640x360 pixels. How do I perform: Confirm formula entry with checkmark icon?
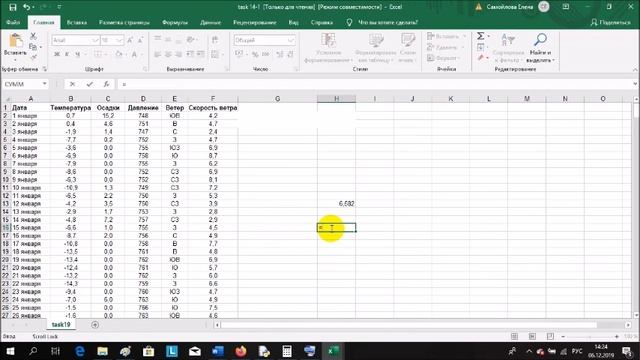click(x=90, y=84)
